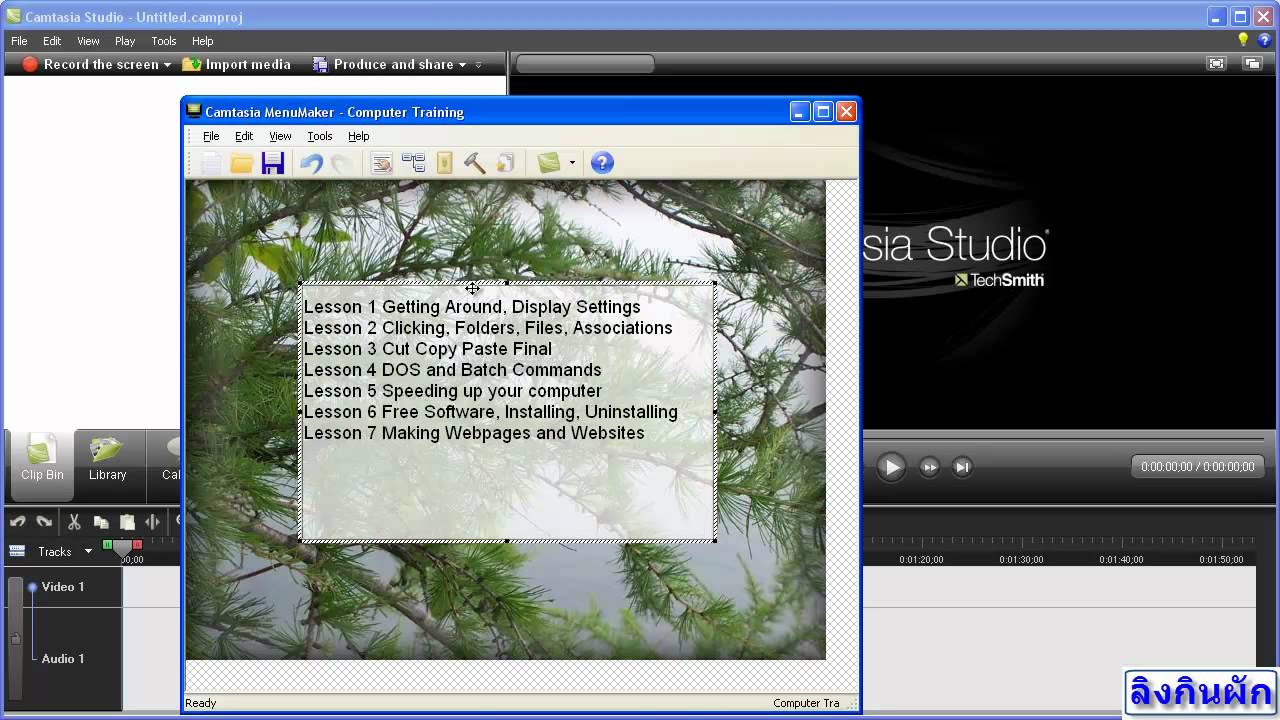Click the green template icon in MenuMaker
The width and height of the screenshot is (1280, 720).
point(549,163)
